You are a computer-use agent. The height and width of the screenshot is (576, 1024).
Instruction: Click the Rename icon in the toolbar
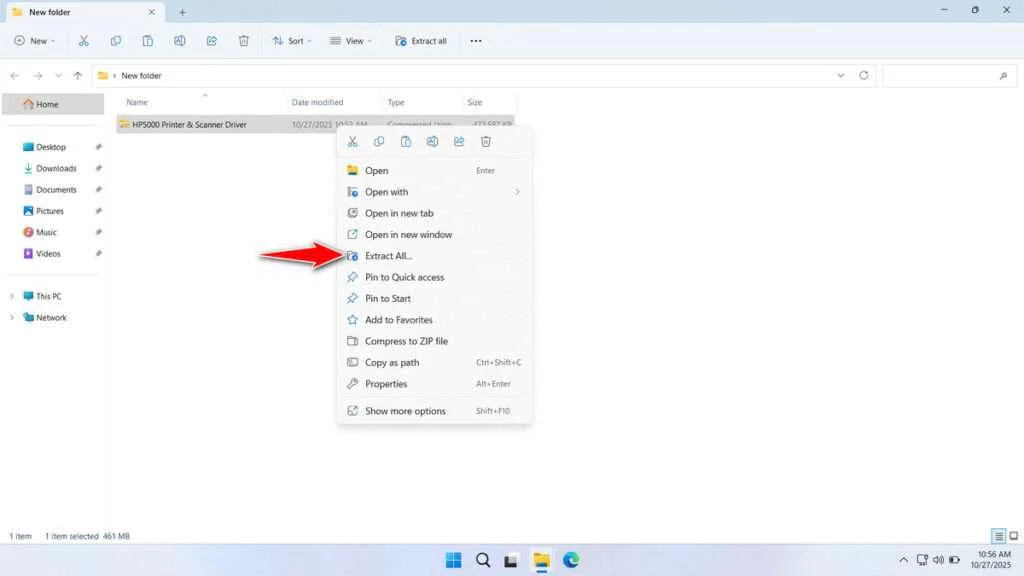[180, 40]
